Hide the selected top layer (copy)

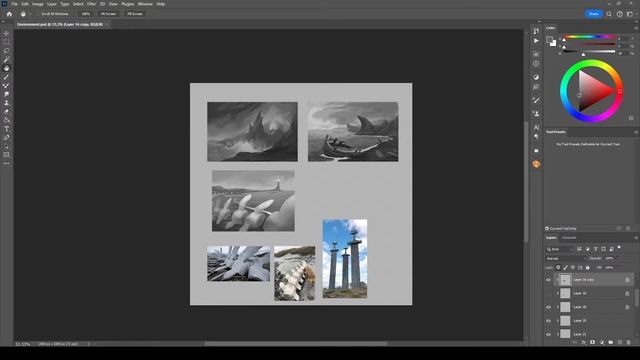pyautogui.click(x=549, y=280)
